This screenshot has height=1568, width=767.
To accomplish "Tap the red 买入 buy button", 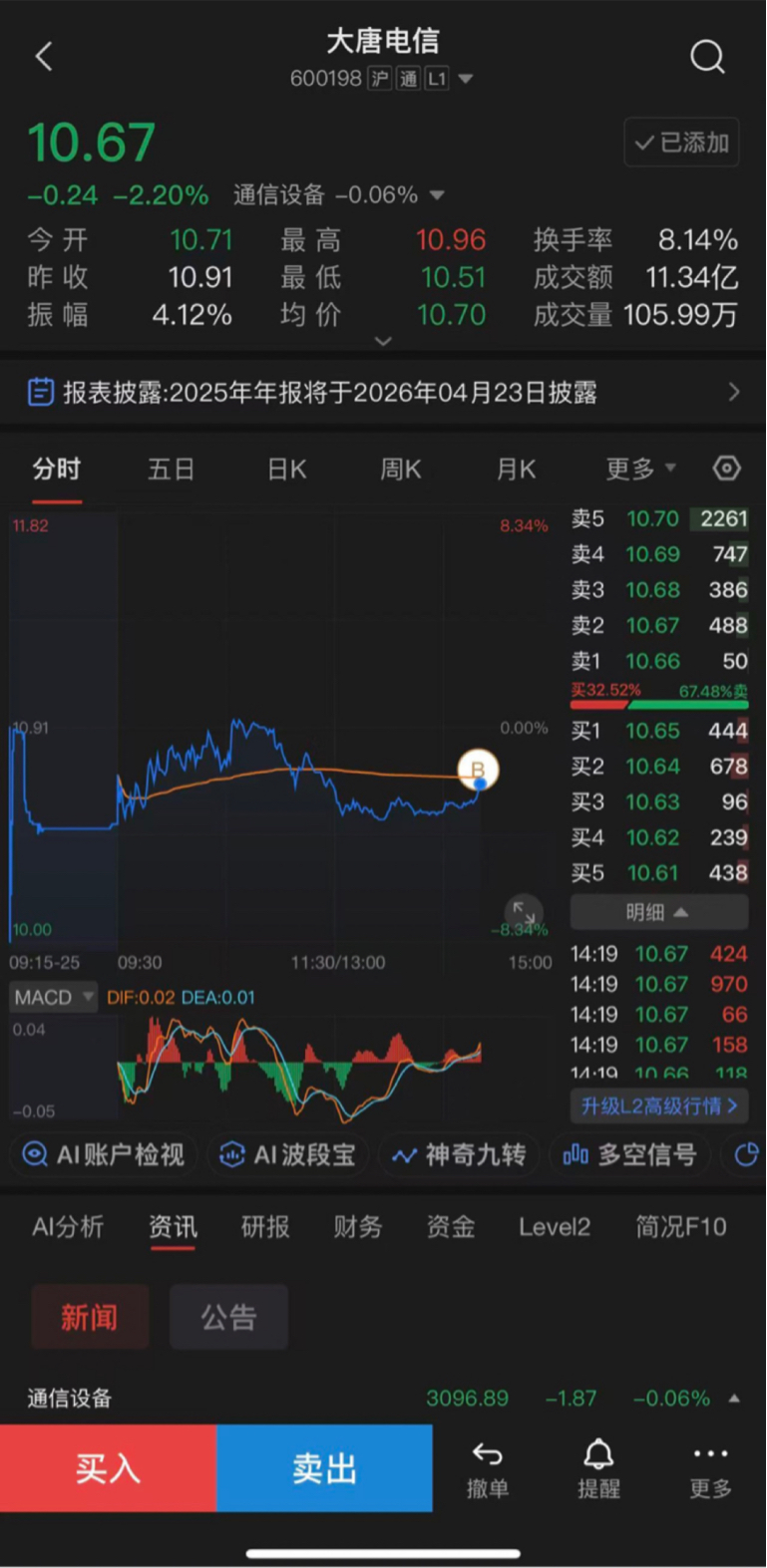I will pyautogui.click(x=108, y=1468).
